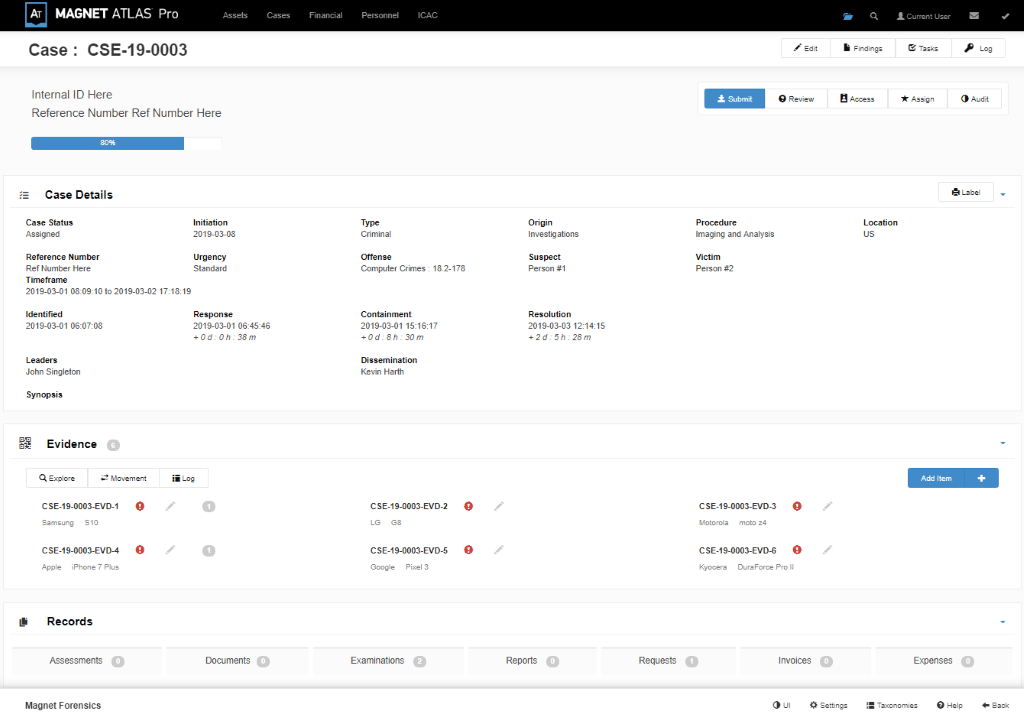The width and height of the screenshot is (1024, 718).
Task: Toggle the UI contrast option in footer
Action: tap(781, 706)
